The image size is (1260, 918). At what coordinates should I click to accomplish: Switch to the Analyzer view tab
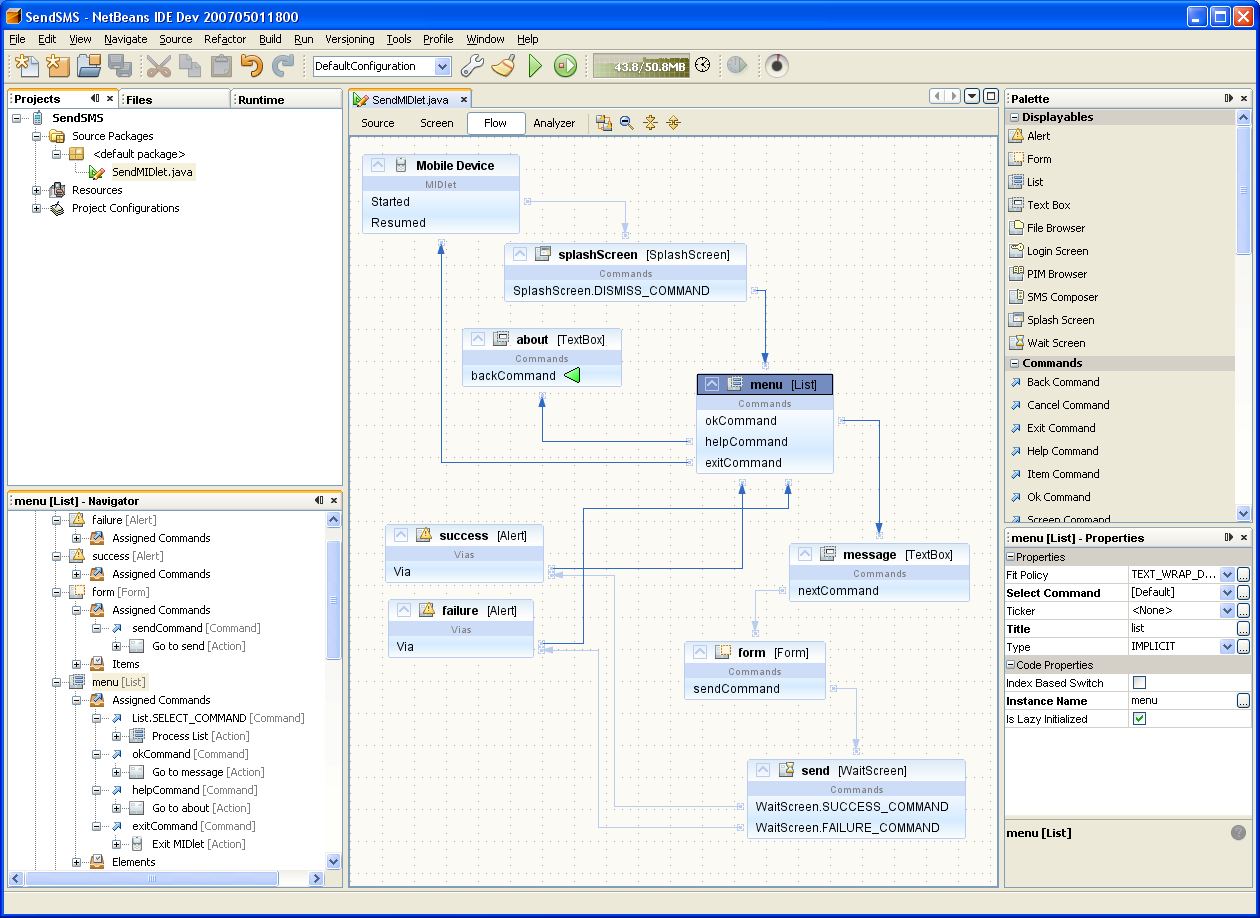click(x=554, y=123)
